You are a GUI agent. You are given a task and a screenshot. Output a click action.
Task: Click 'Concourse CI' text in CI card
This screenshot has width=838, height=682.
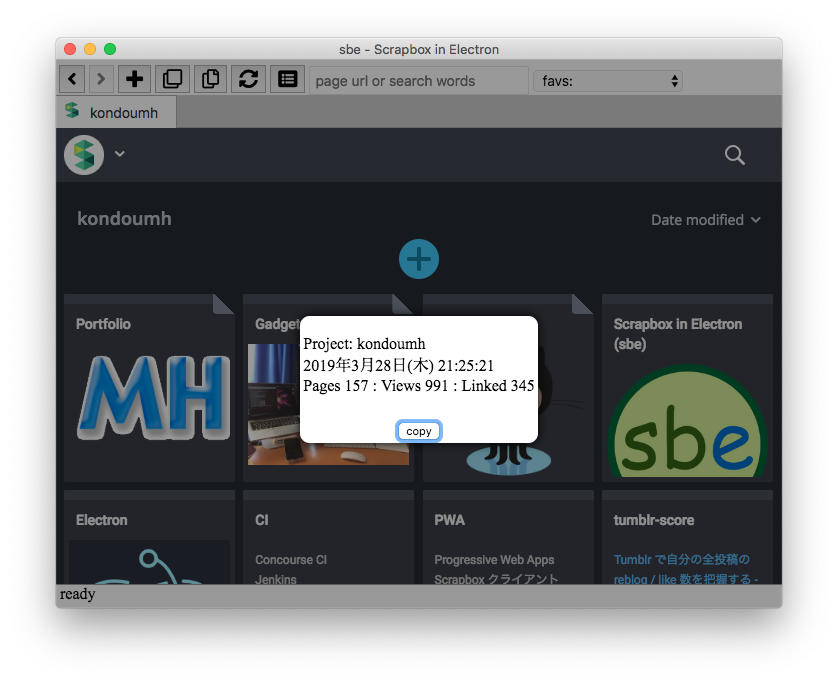[x=291, y=560]
